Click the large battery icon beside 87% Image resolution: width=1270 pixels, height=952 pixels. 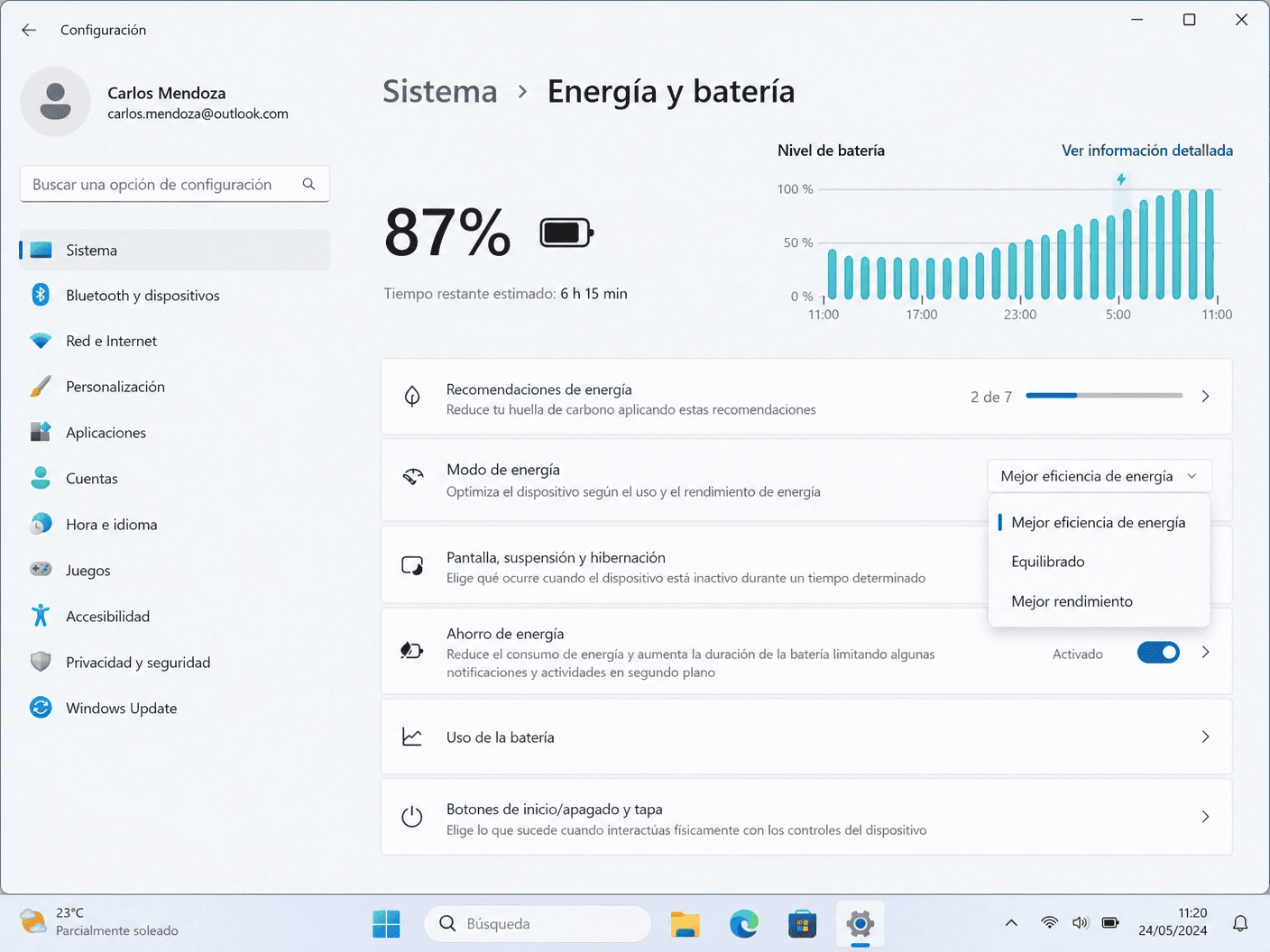coord(566,233)
